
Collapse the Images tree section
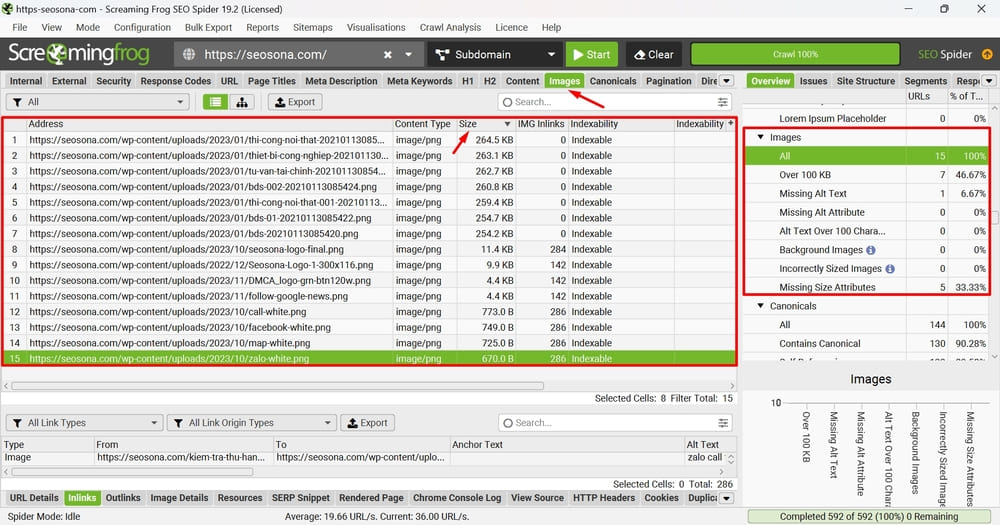760,137
